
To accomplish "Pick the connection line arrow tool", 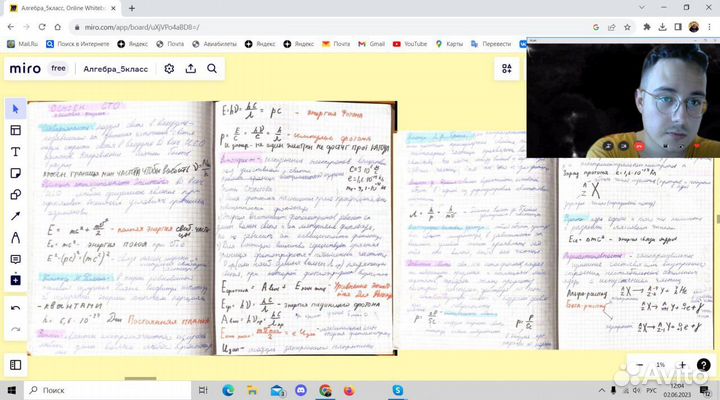I will [x=15, y=216].
